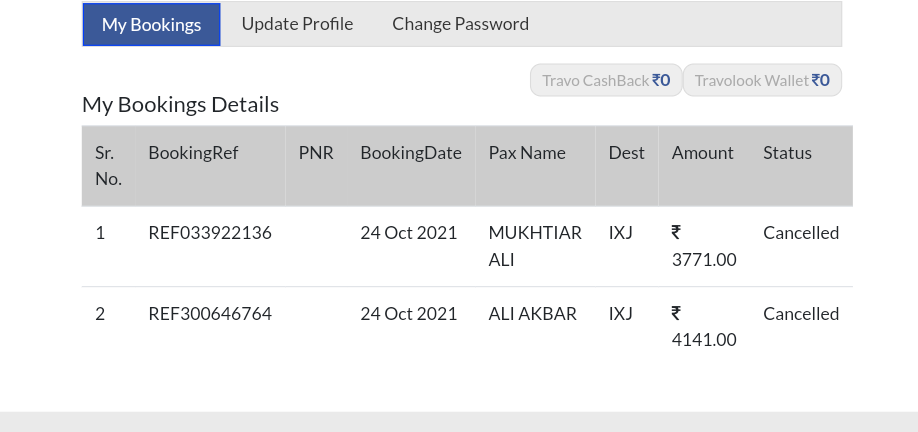Click the Dest column header

click(x=626, y=153)
